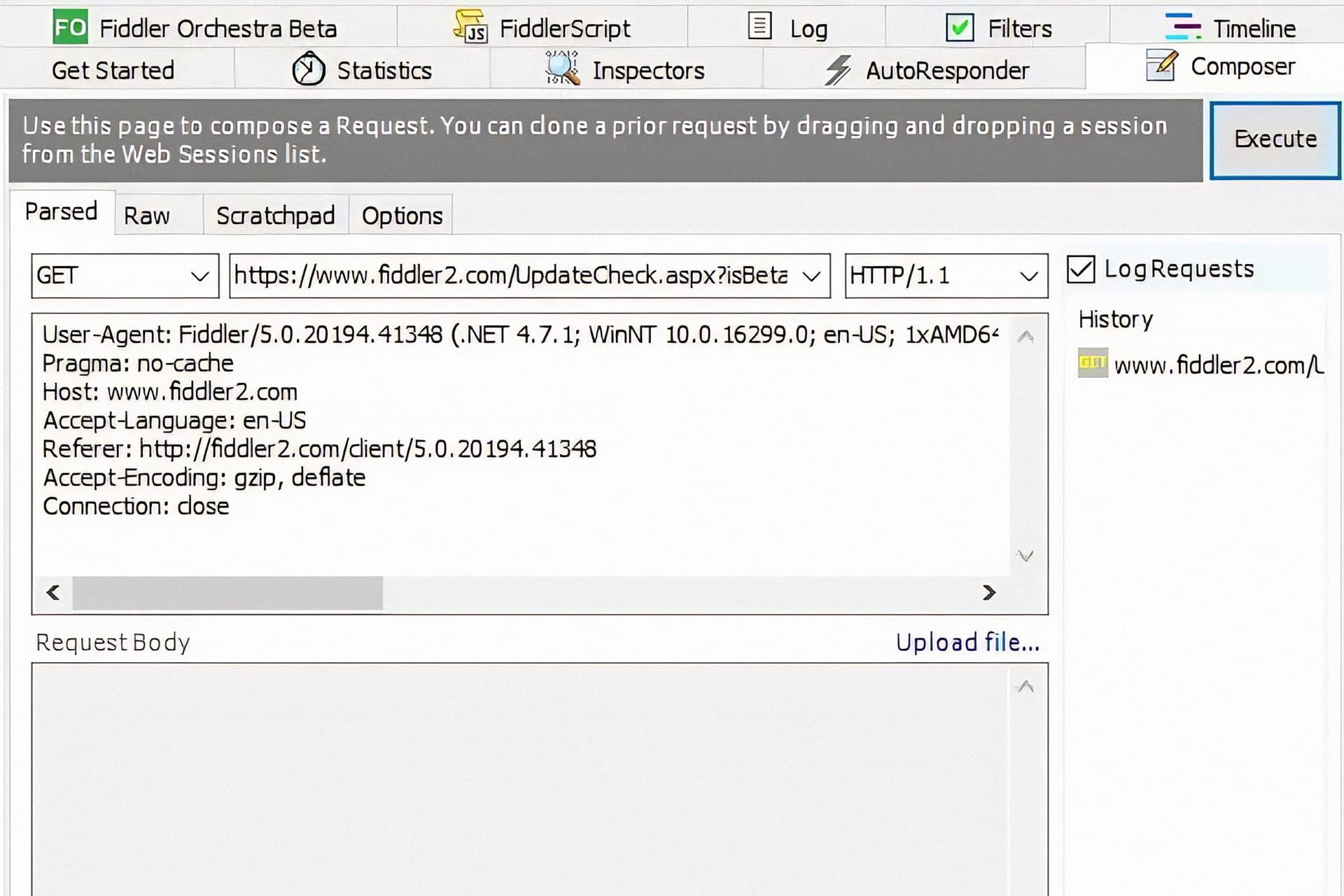Switch to the Raw tab
Image resolution: width=1344 pixels, height=896 pixels.
click(147, 215)
